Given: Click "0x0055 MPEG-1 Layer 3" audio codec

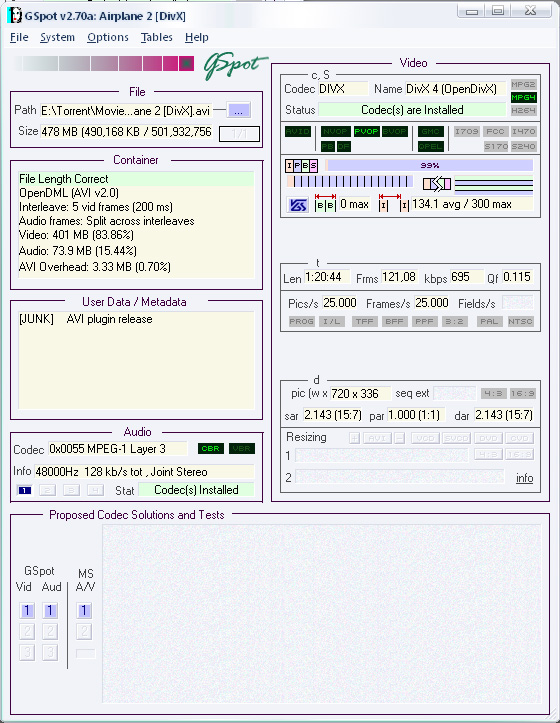Looking at the screenshot, I should coord(118,449).
